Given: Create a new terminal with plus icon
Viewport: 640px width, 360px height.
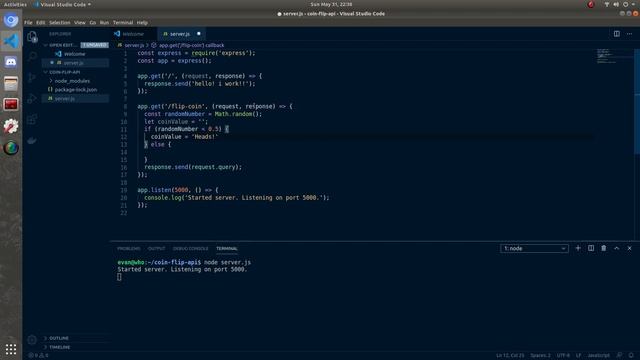Looking at the screenshot, I should tap(578, 248).
